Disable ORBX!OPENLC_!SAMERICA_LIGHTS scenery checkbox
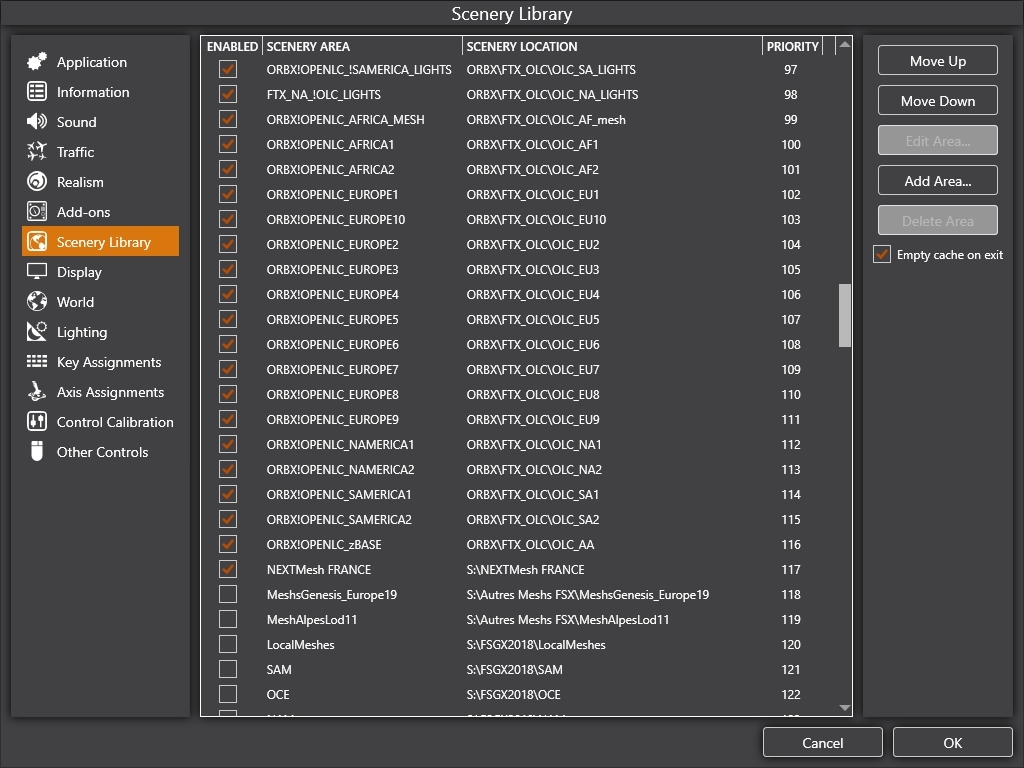 [x=228, y=69]
